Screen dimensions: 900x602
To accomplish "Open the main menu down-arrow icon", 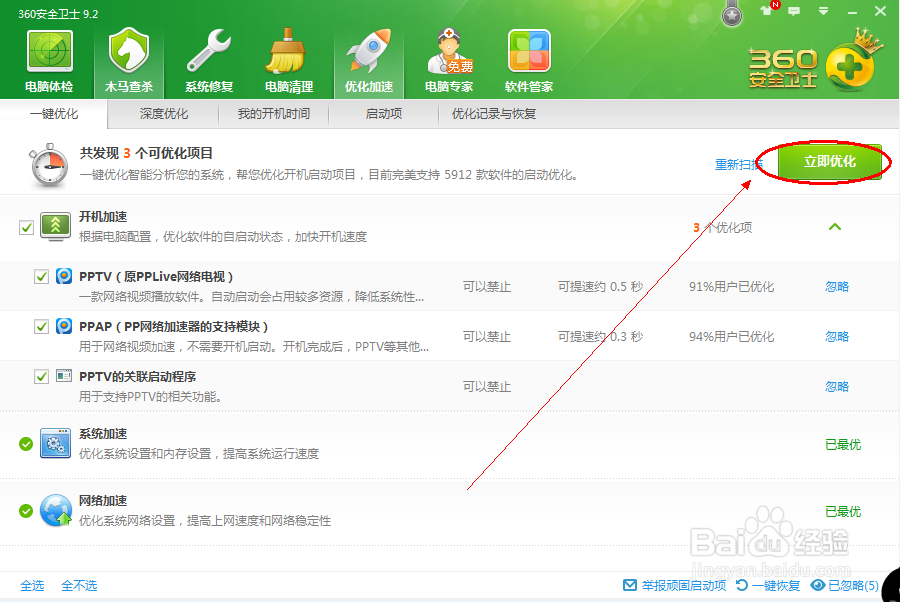I will 823,11.
